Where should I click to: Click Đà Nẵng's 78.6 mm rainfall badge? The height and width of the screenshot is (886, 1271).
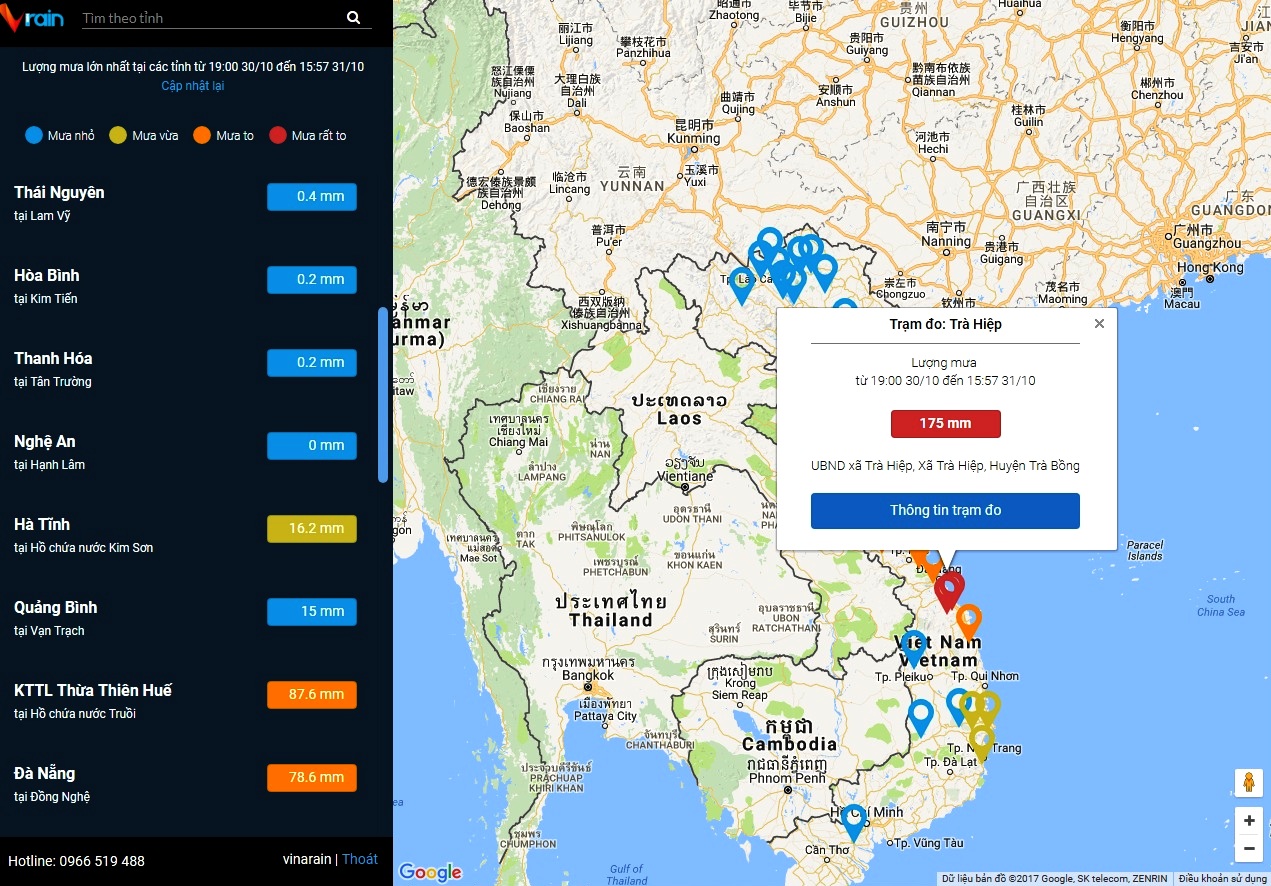(x=312, y=778)
